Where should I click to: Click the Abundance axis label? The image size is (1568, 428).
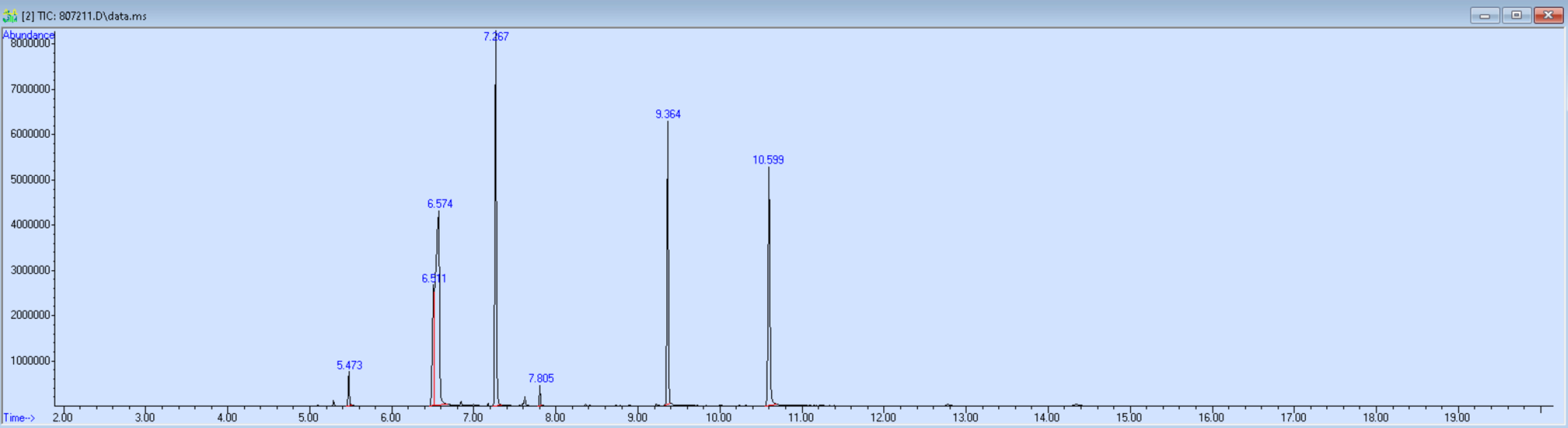(x=28, y=35)
